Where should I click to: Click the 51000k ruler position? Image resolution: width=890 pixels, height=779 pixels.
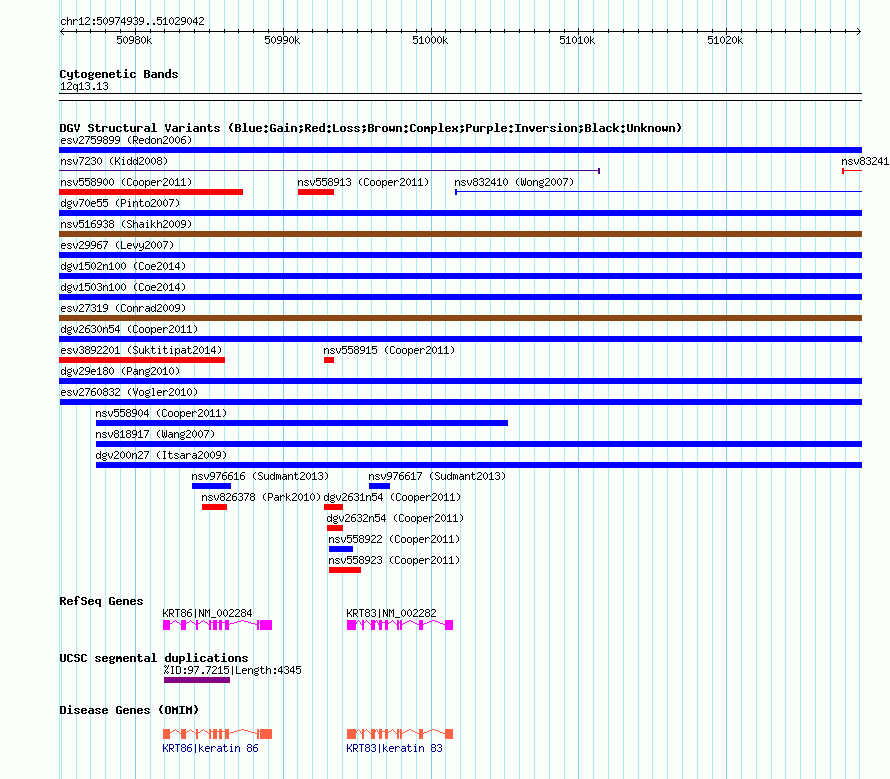coord(430,40)
